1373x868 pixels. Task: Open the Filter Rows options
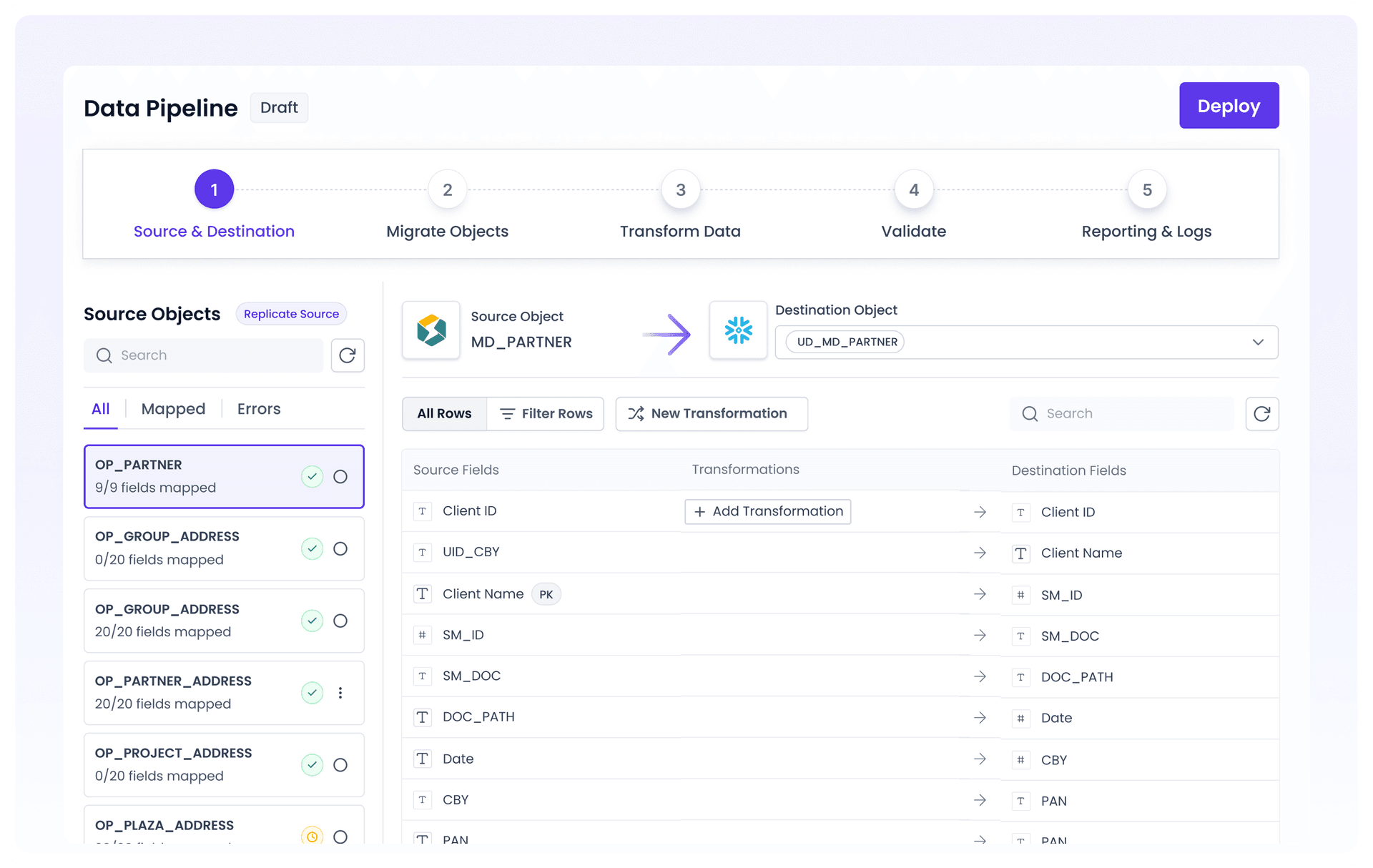point(546,414)
